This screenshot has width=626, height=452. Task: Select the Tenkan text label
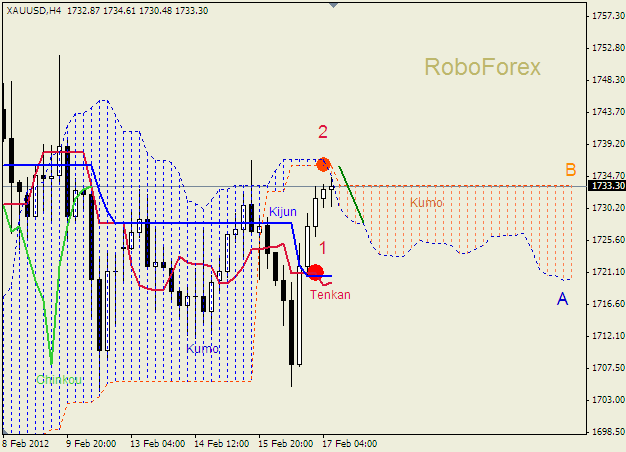click(330, 295)
